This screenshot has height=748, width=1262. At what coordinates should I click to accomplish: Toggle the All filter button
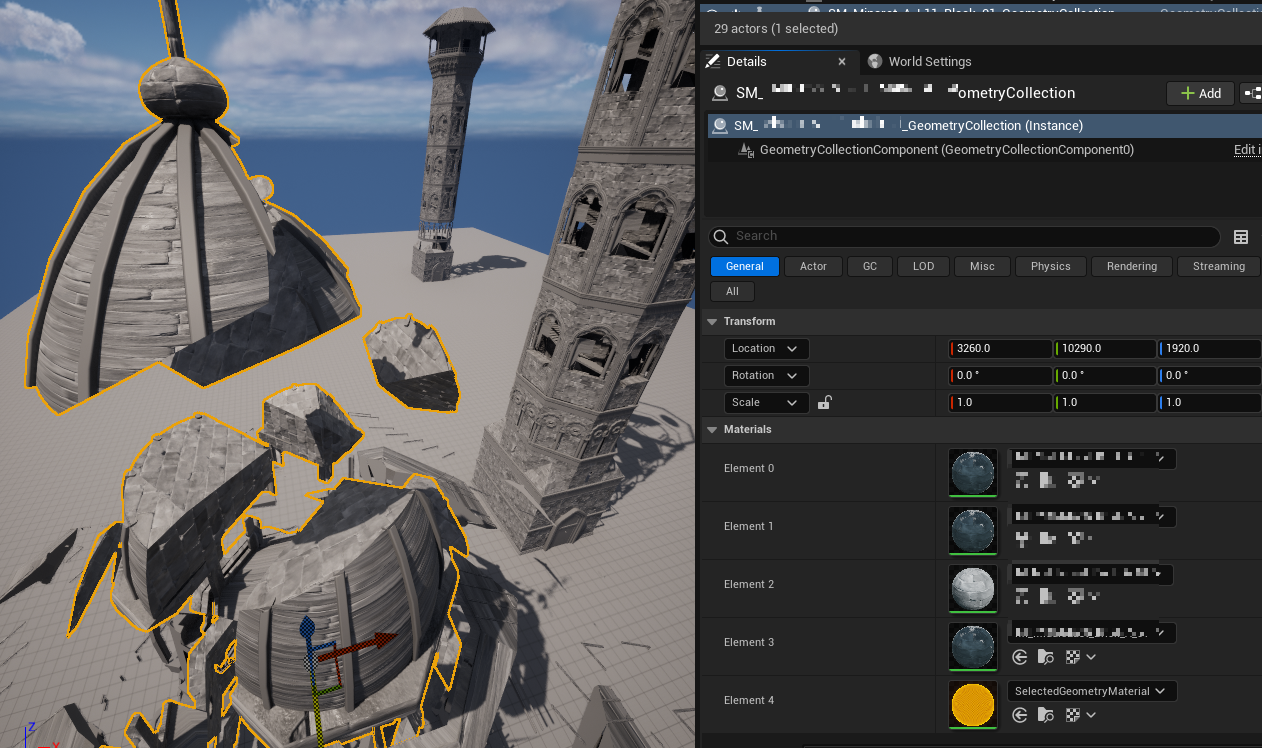[x=732, y=291]
